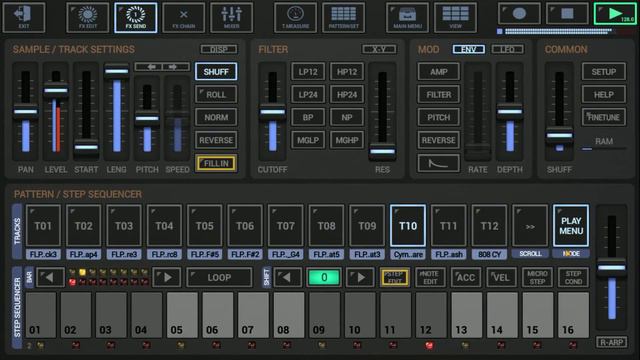Select FILTER modulation target
The width and height of the screenshot is (640, 360).
tap(438, 95)
